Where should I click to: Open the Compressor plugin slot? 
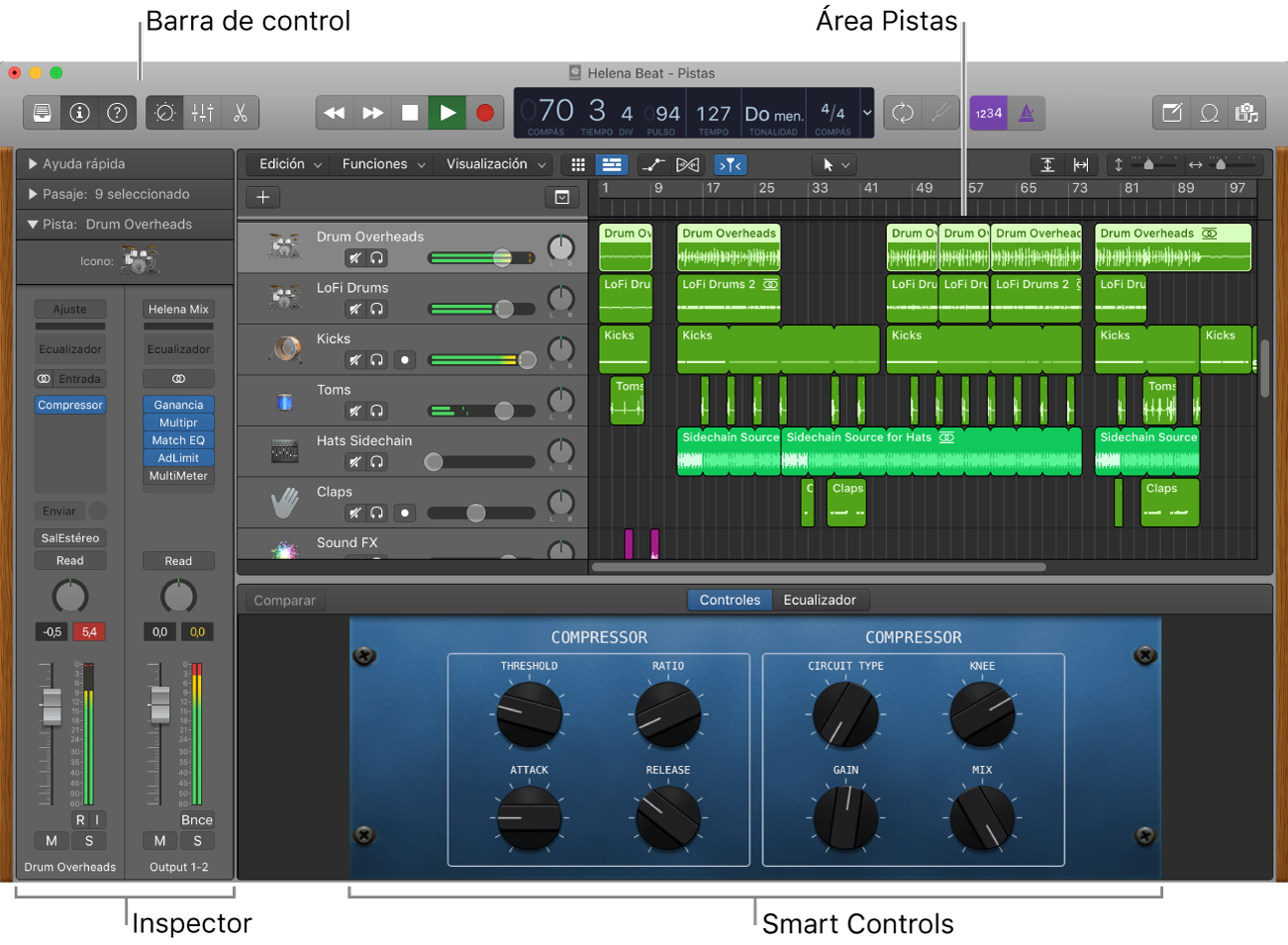point(69,405)
